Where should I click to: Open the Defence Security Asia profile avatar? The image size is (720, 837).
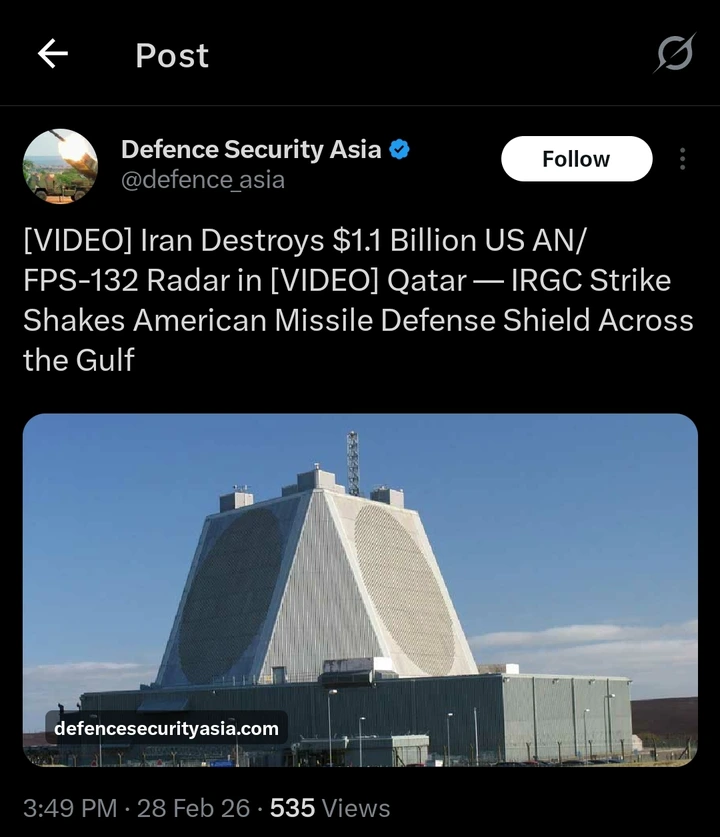click(60, 166)
